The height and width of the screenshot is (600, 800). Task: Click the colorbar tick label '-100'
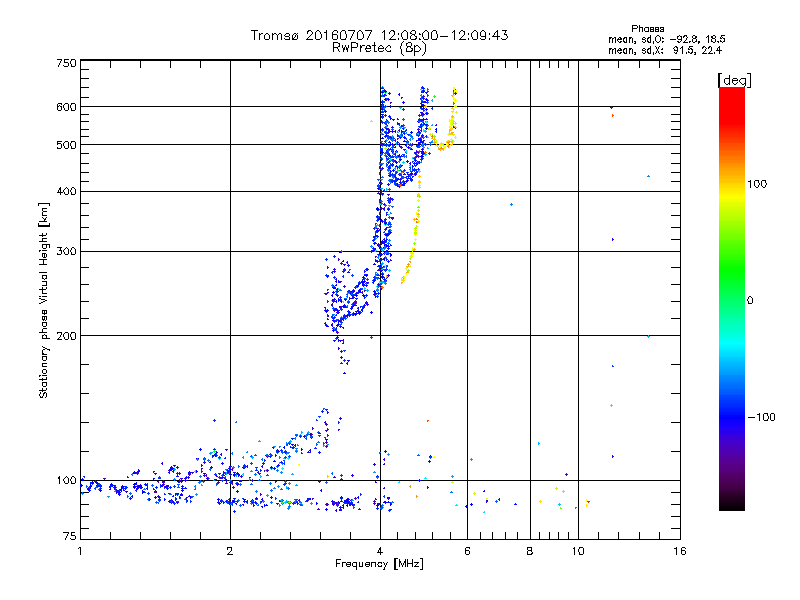click(761, 417)
